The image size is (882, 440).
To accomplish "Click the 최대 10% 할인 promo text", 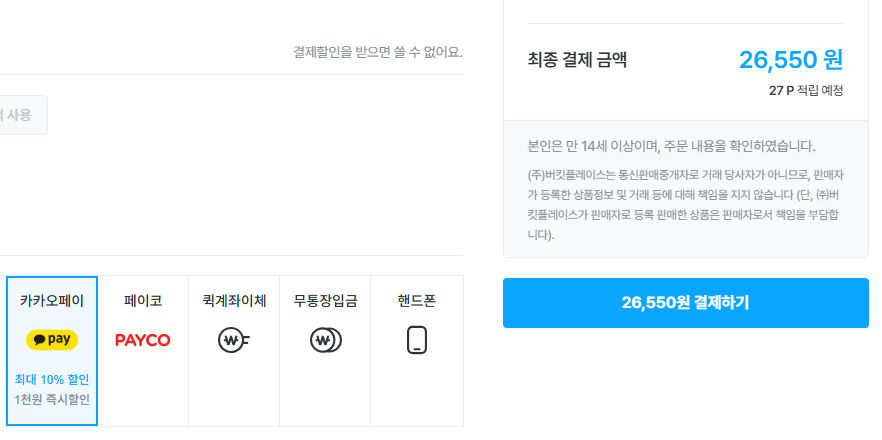I will point(52,380).
